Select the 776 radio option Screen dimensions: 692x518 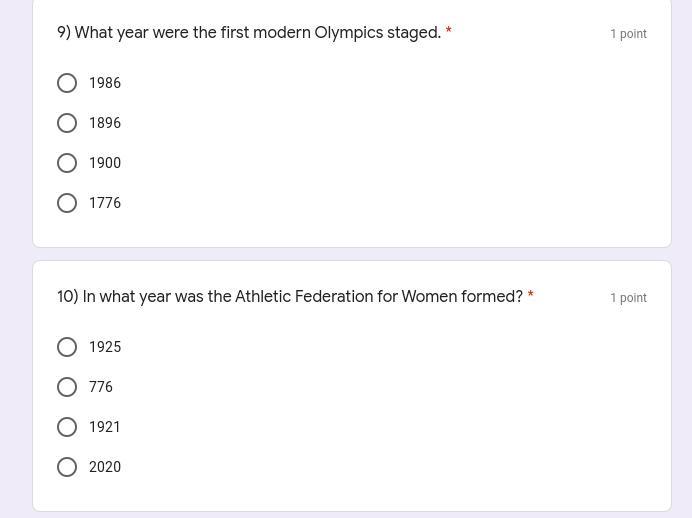point(67,387)
